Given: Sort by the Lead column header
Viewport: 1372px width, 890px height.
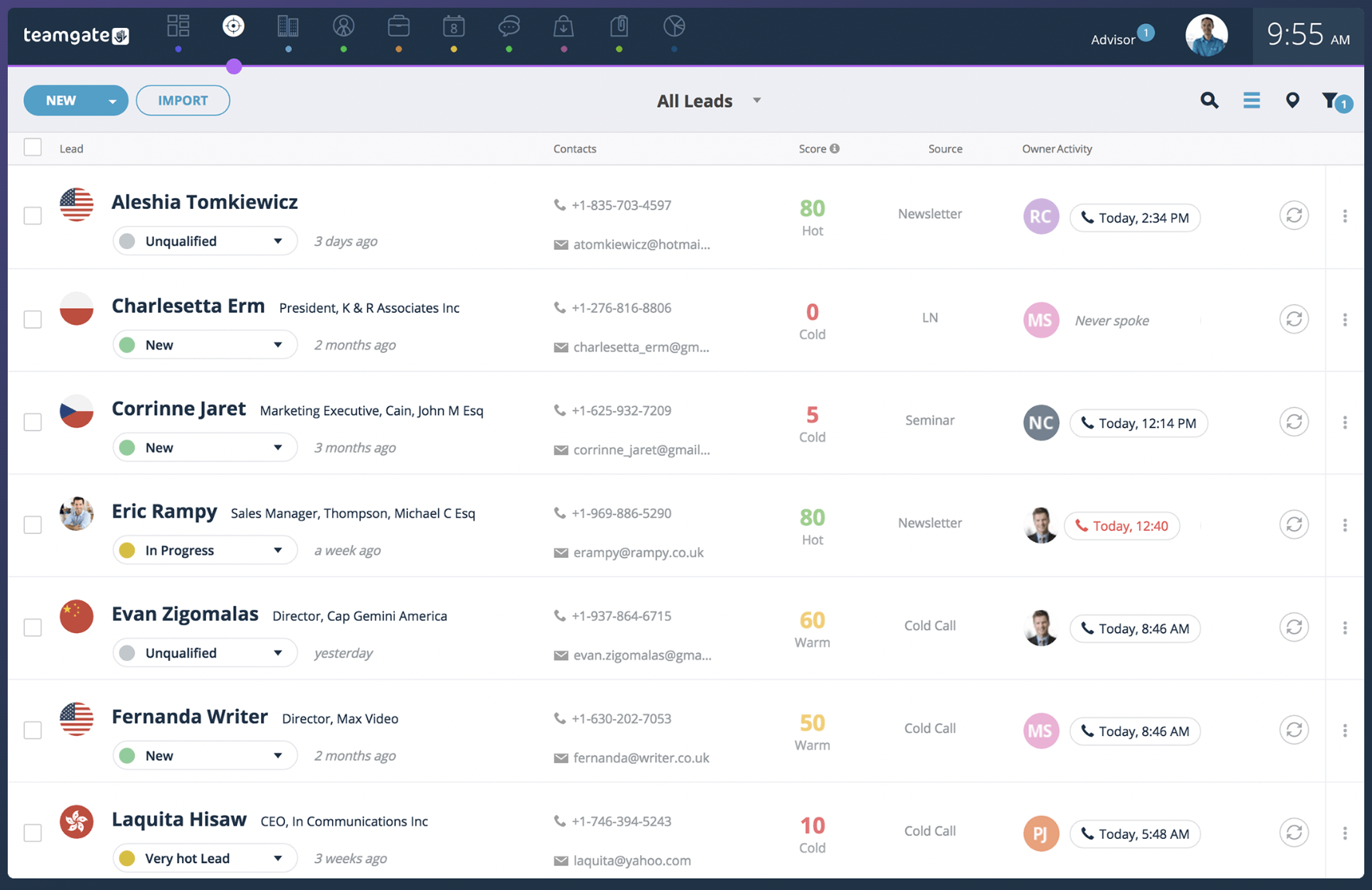Looking at the screenshot, I should pyautogui.click(x=71, y=149).
